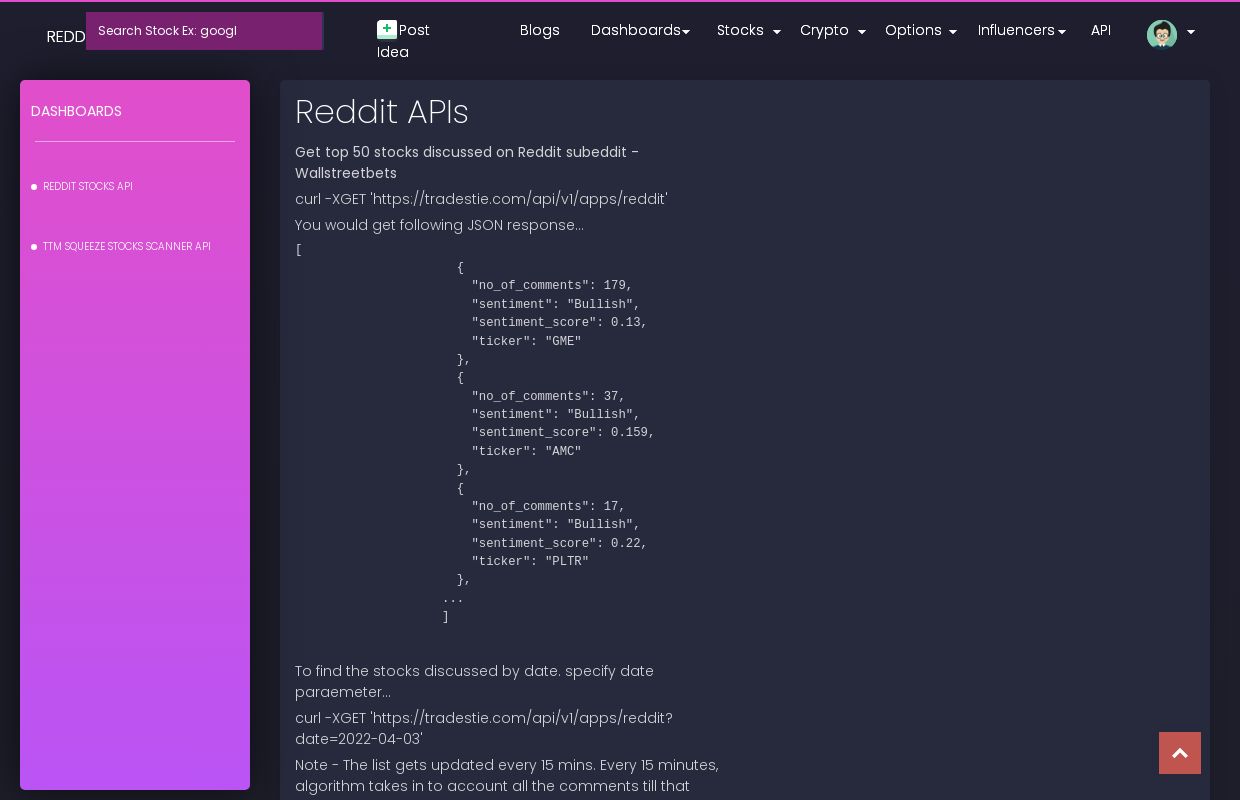The height and width of the screenshot is (800, 1240).
Task: Click the DASHBOARDS sidebar heading
Action: [76, 111]
